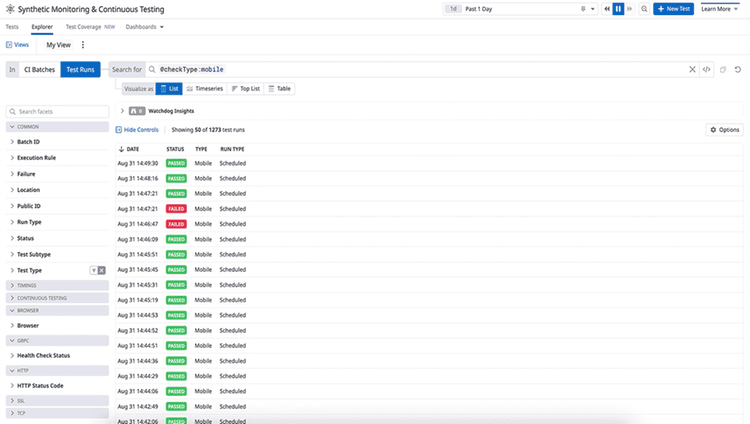Collapse the BROWSER facet group
This screenshot has width=750, height=424.
pos(57,311)
